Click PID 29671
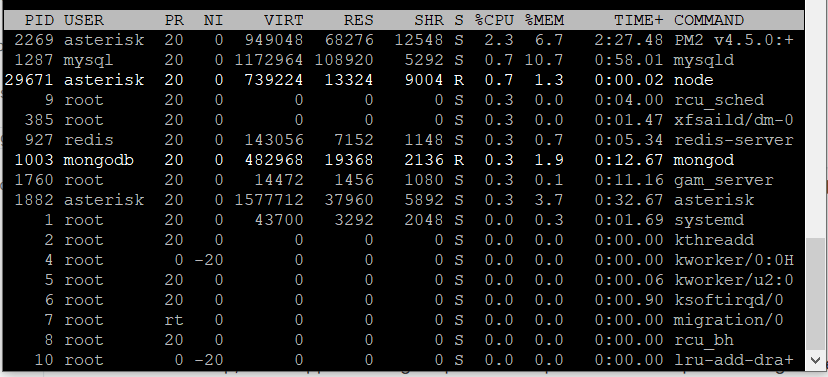The width and height of the screenshot is (828, 377). click(29, 80)
